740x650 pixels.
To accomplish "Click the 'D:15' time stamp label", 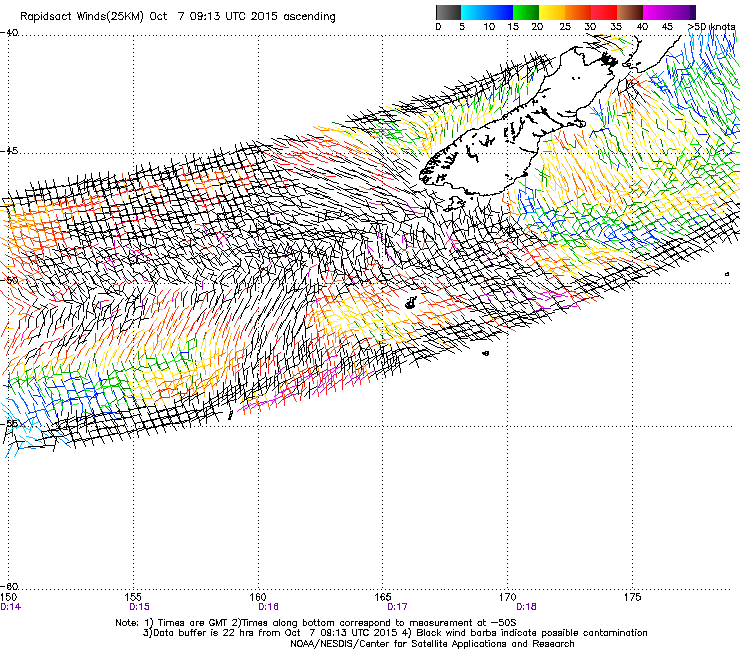I will [139, 607].
